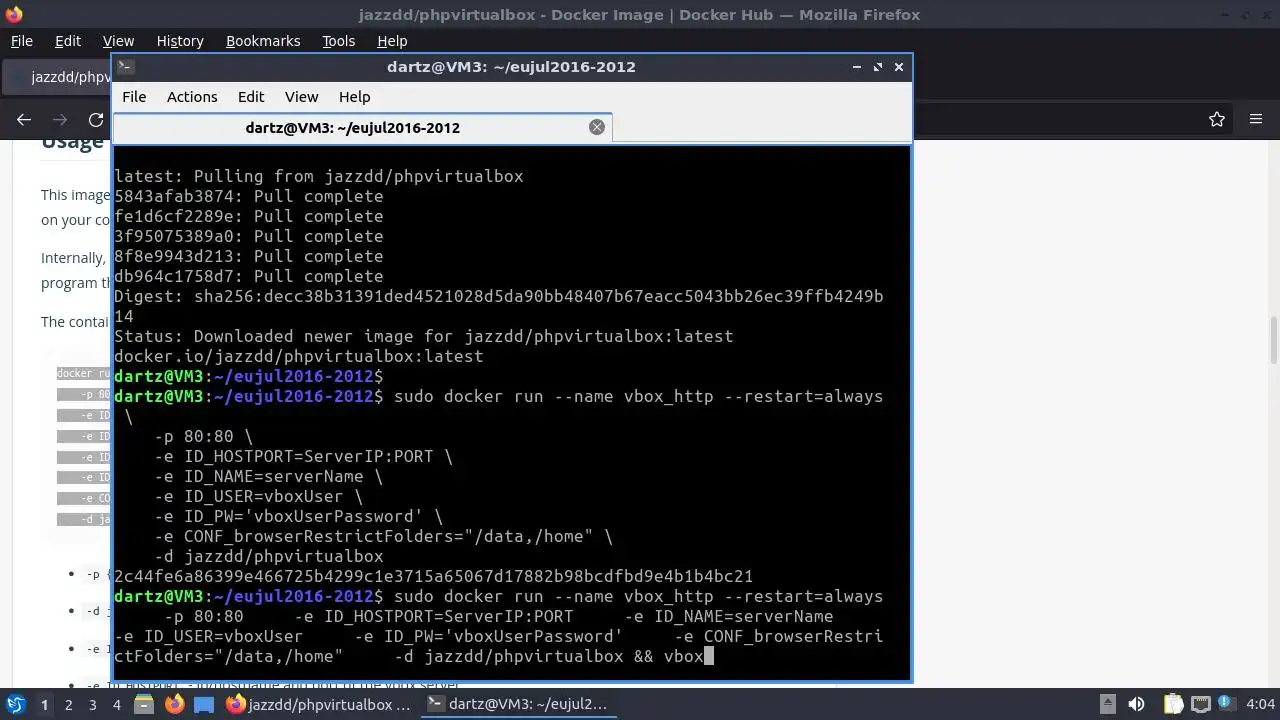Viewport: 1280px width, 720px height.
Task: Switch to workspace 1
Action: (44, 704)
